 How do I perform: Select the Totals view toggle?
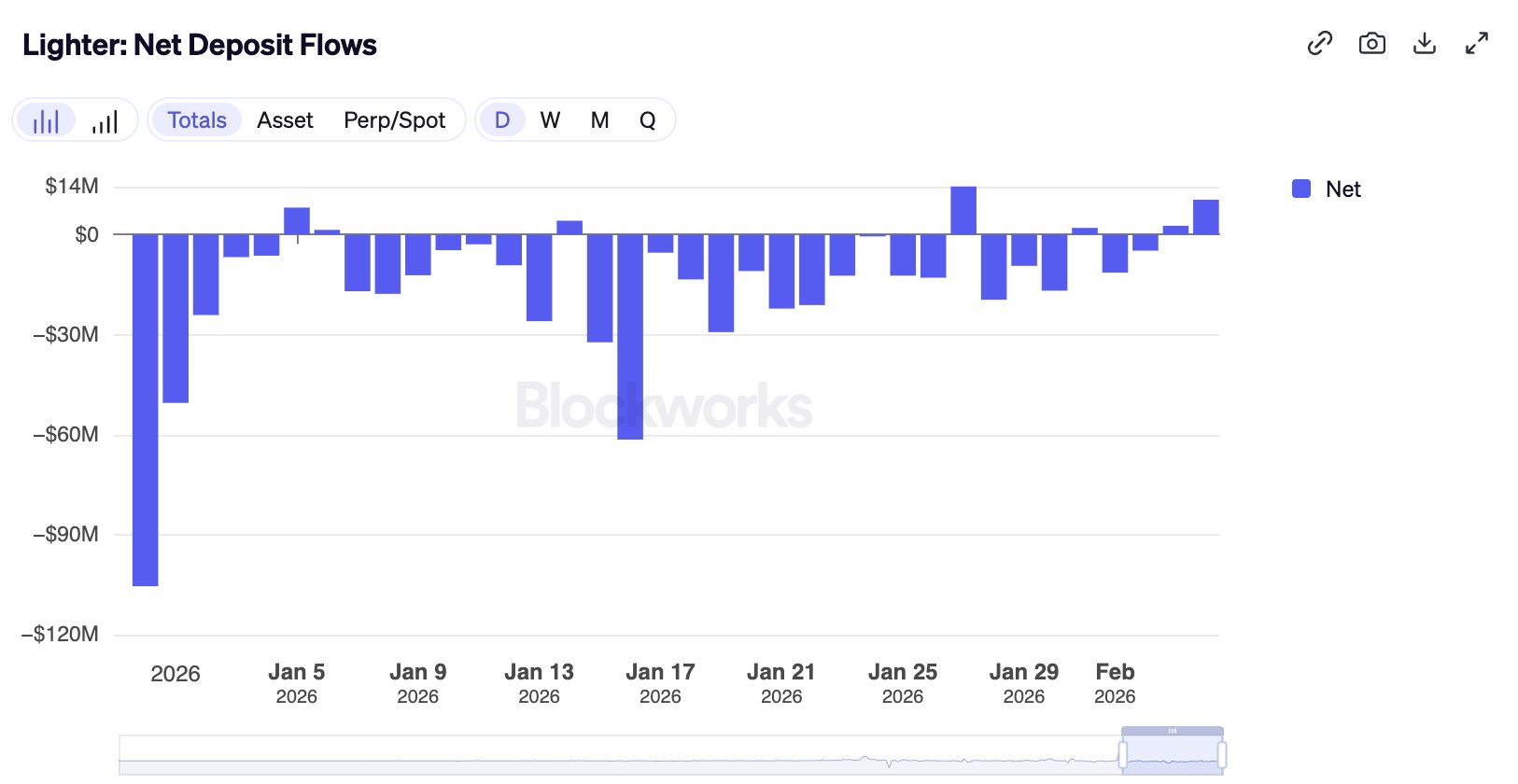point(197,120)
